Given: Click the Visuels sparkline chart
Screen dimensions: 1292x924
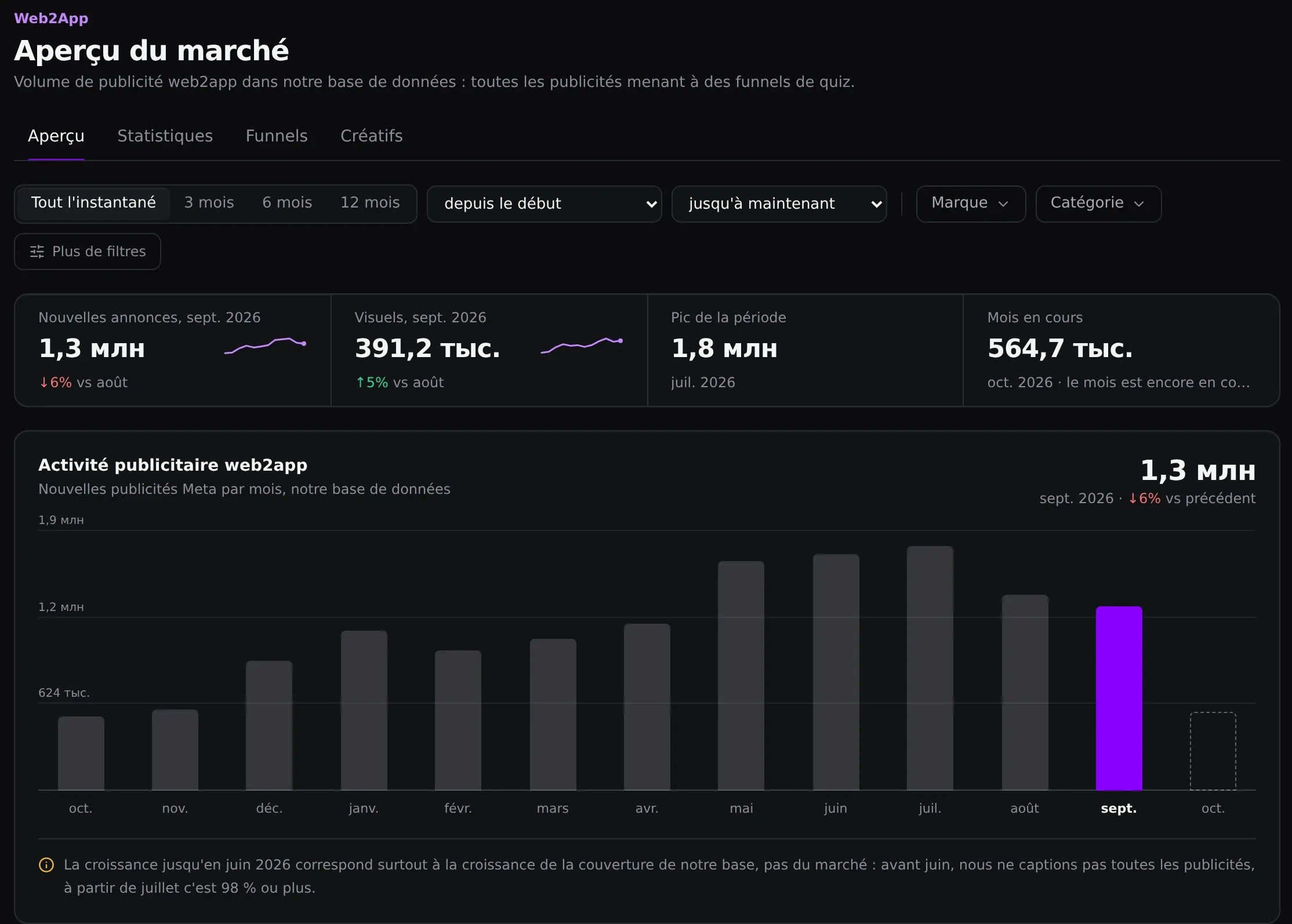Looking at the screenshot, I should coord(582,345).
